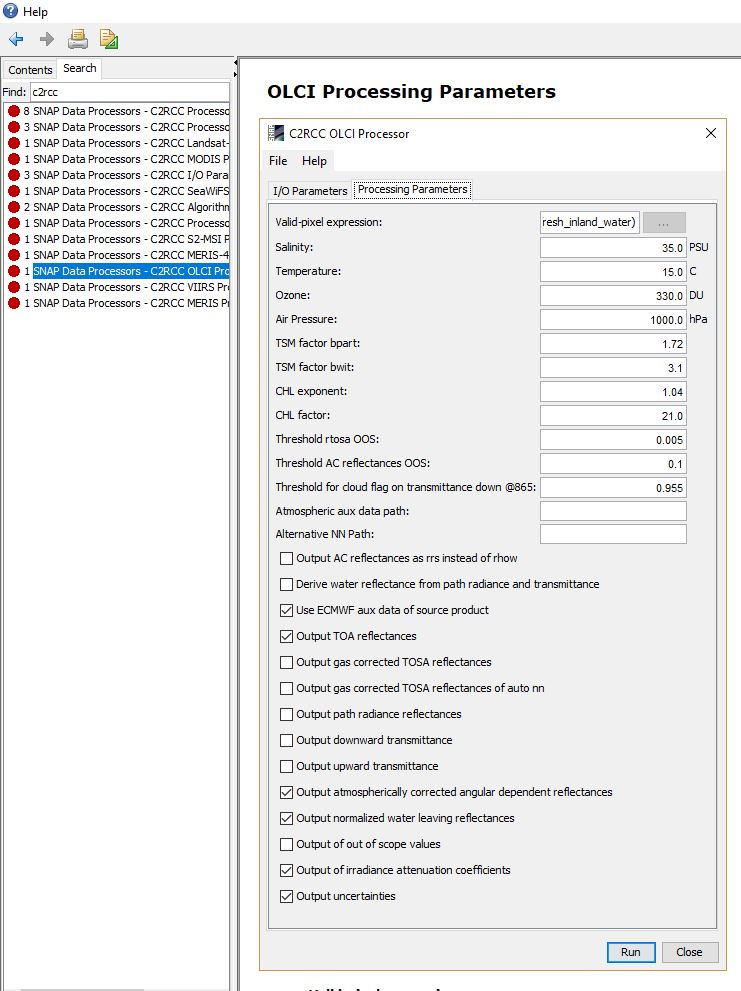Screen dimensions: 741x991
Task: Enable Output downward transmittance
Action: pos(286,740)
